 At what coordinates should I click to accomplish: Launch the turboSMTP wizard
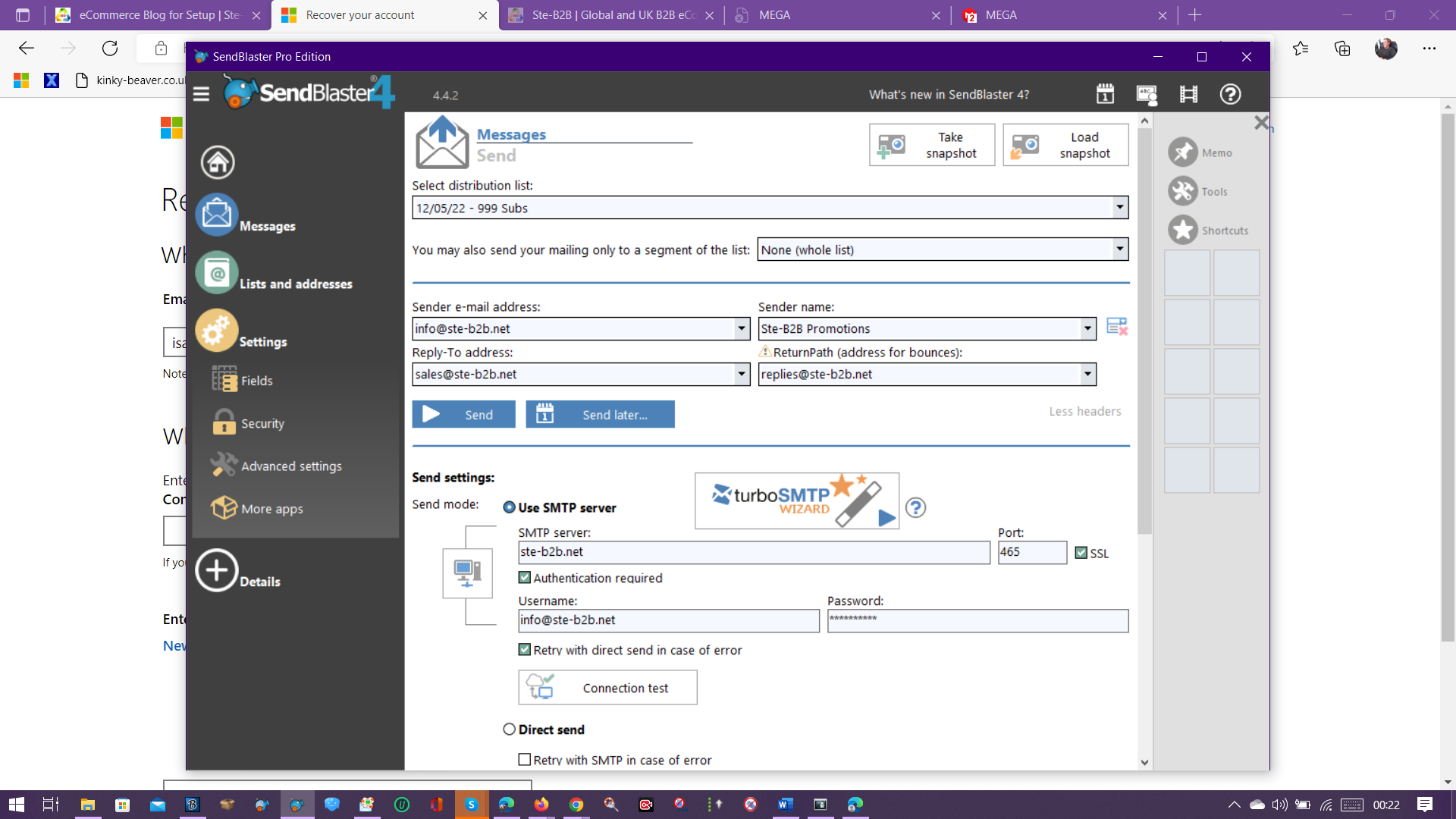coord(796,500)
